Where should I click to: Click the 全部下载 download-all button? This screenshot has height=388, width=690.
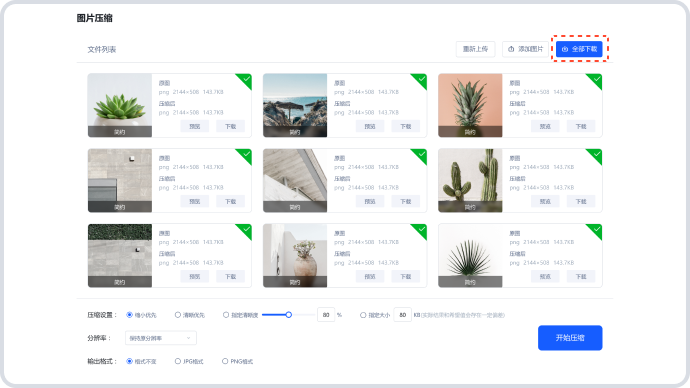579,49
